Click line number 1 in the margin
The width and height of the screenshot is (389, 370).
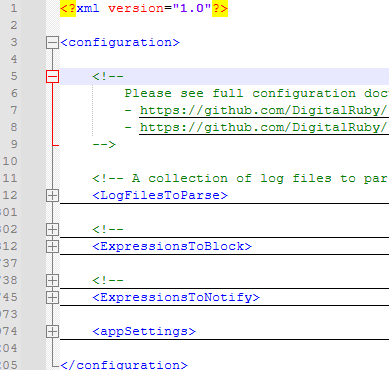tap(14, 8)
